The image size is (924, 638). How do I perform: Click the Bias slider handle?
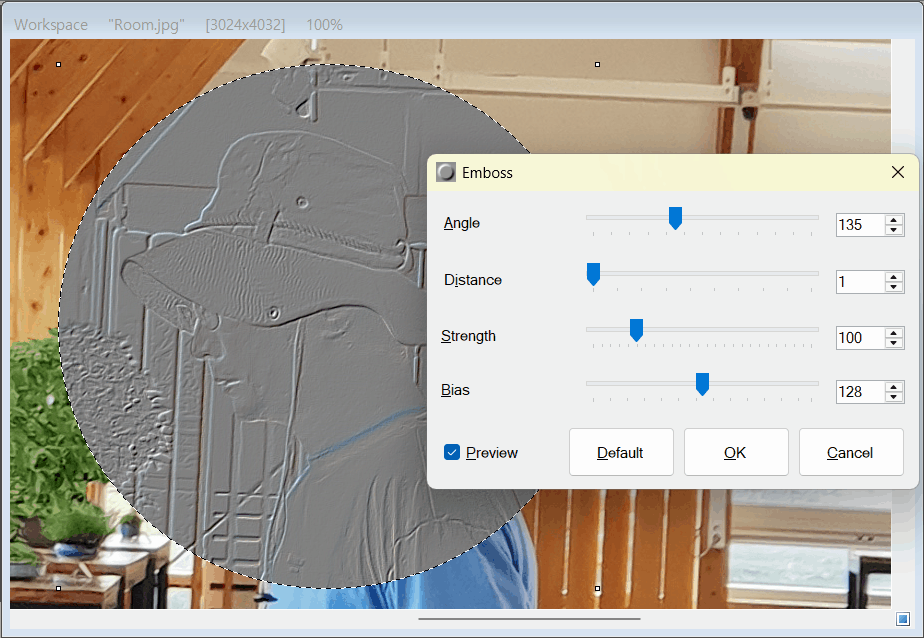tap(702, 384)
